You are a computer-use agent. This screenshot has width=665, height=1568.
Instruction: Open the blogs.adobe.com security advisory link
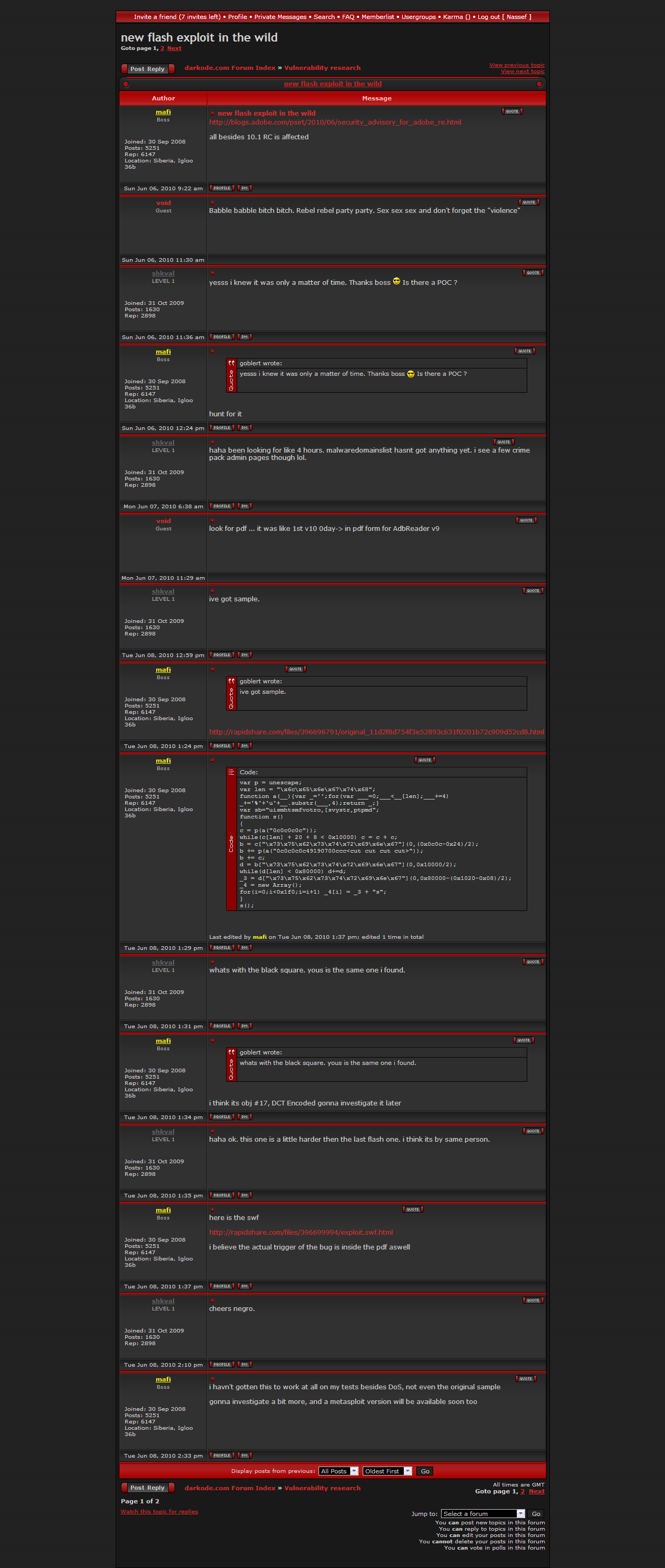point(335,122)
